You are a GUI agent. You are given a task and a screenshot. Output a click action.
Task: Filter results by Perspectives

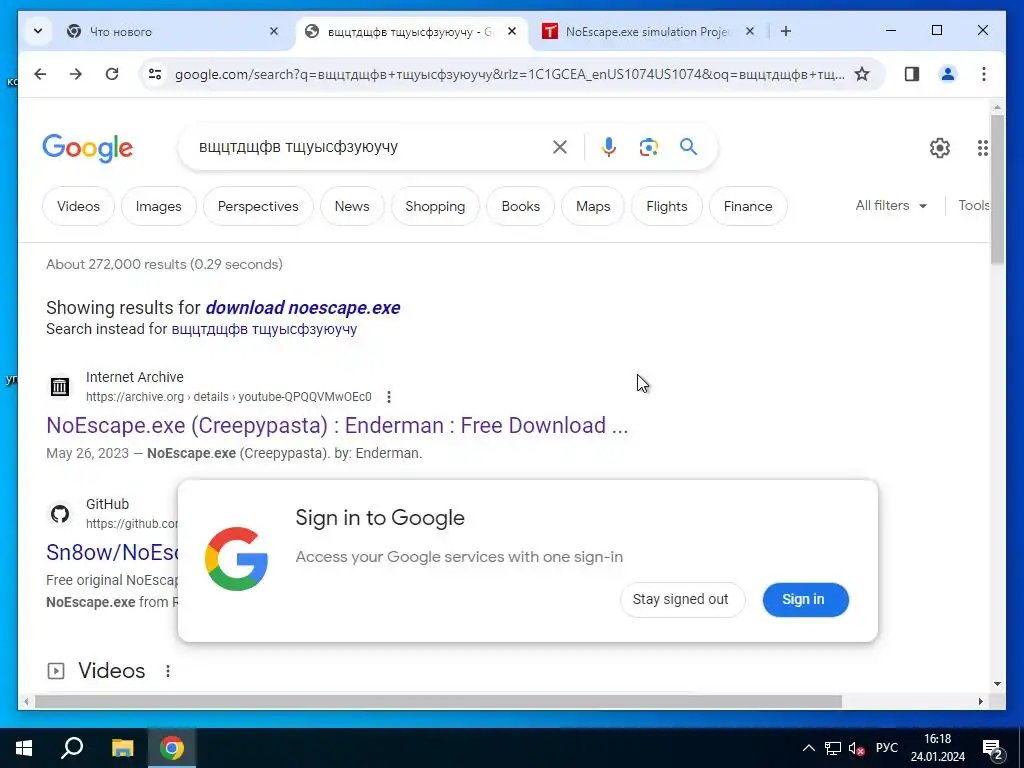click(258, 206)
